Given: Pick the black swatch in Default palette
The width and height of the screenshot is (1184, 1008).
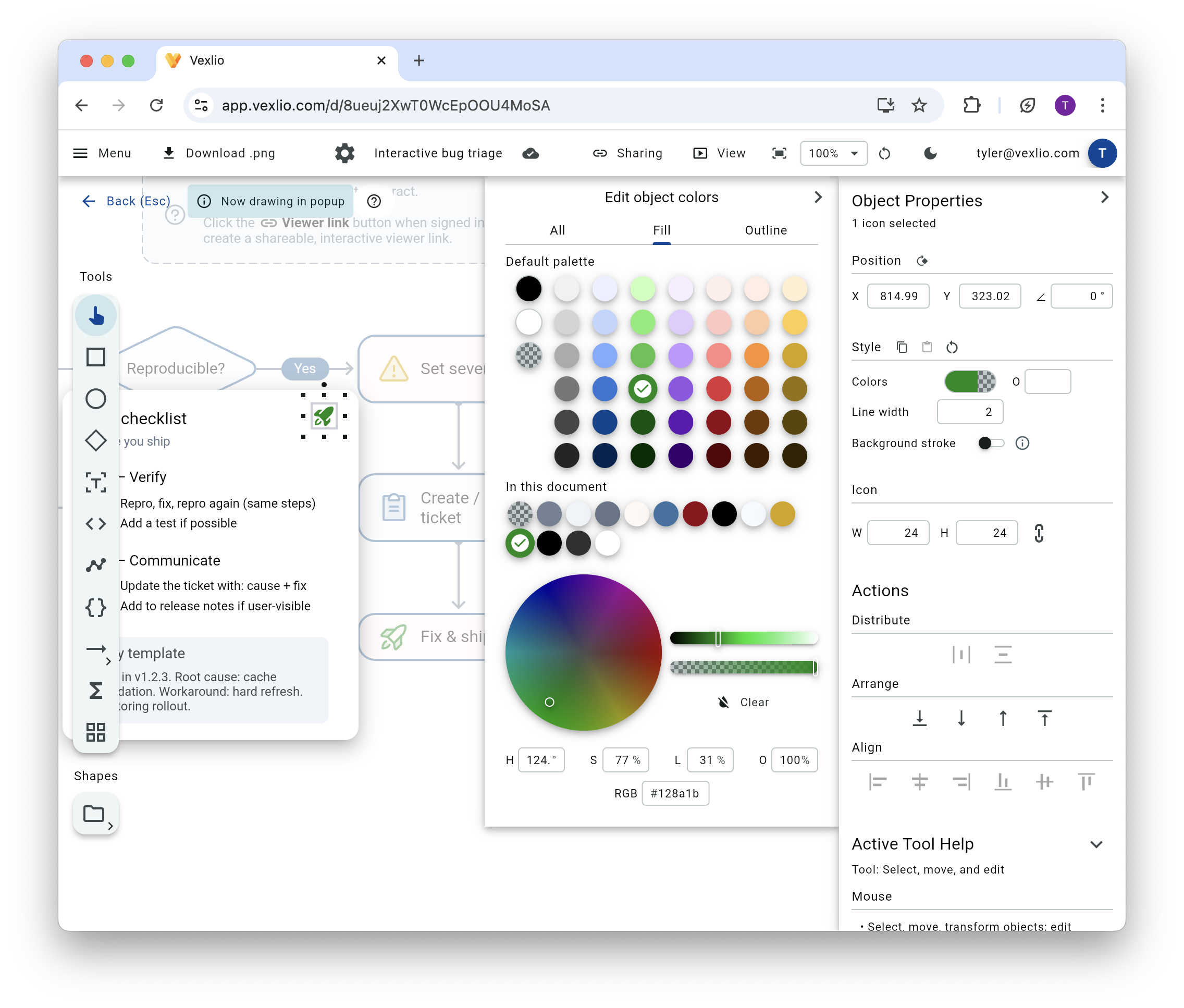Looking at the screenshot, I should pos(528,289).
